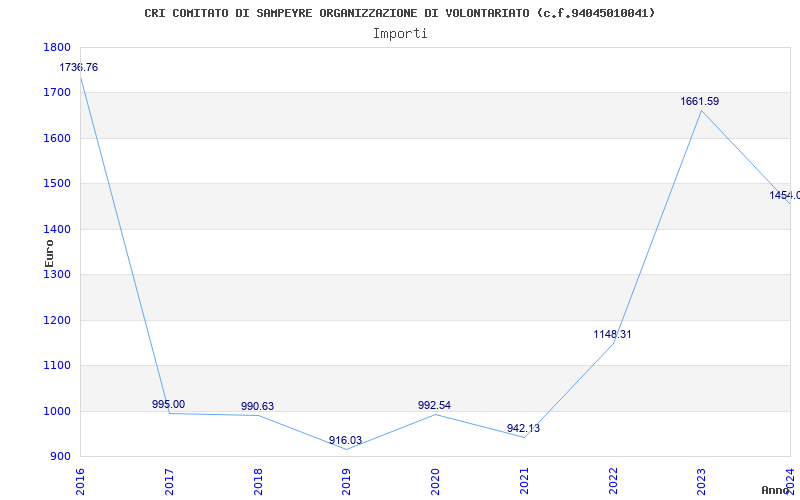The image size is (800, 500).
Task: Click the 2022 x-axis year label
Action: 613,482
